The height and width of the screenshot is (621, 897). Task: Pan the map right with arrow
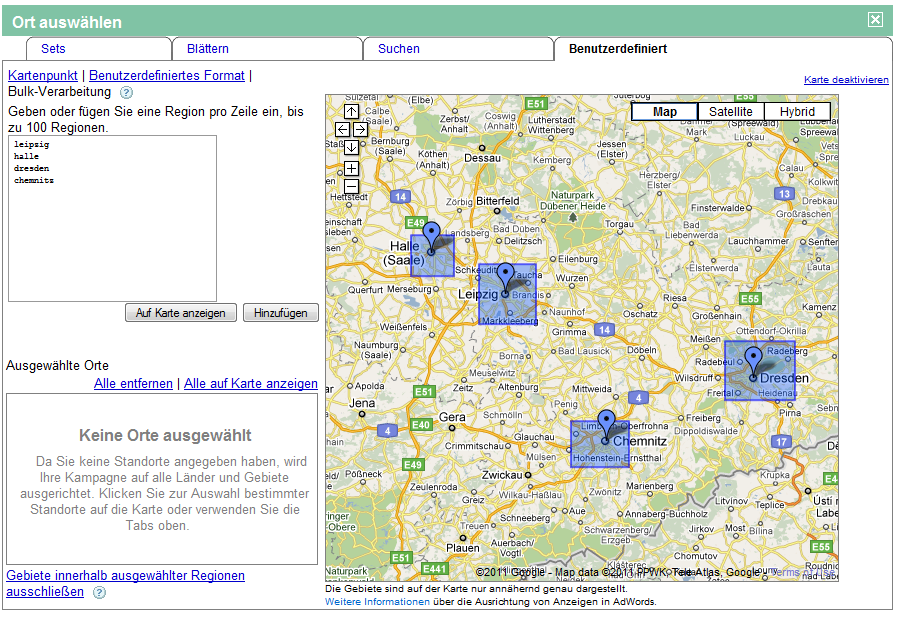(x=360, y=129)
